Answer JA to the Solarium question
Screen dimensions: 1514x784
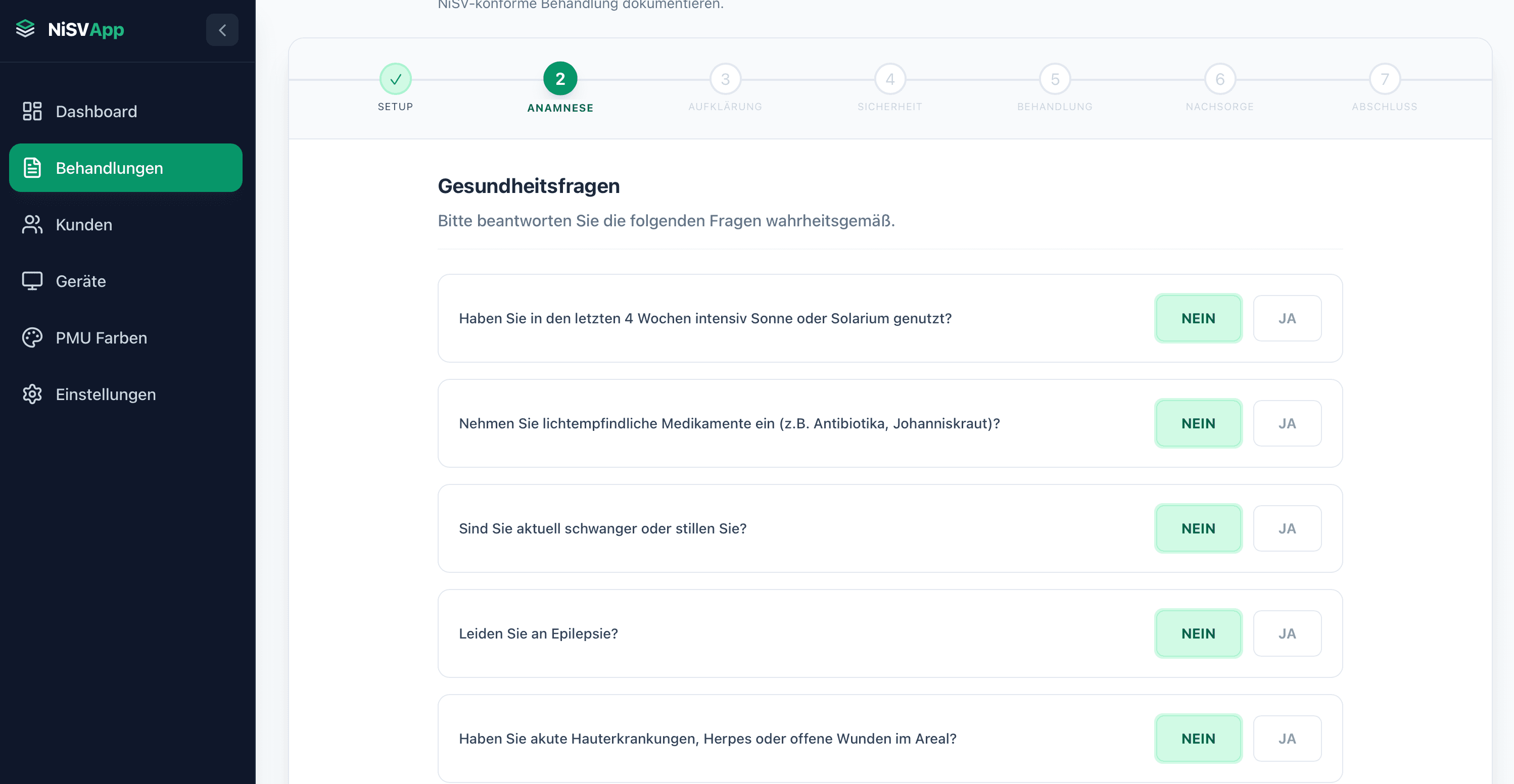[1287, 318]
